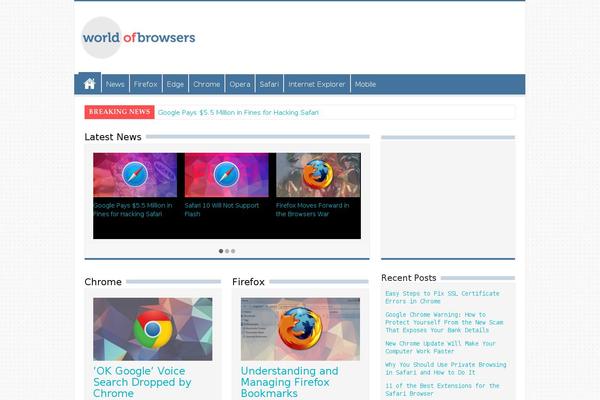Open Safari 10 Flash article thumbnail
This screenshot has width=600, height=400.
[227, 175]
